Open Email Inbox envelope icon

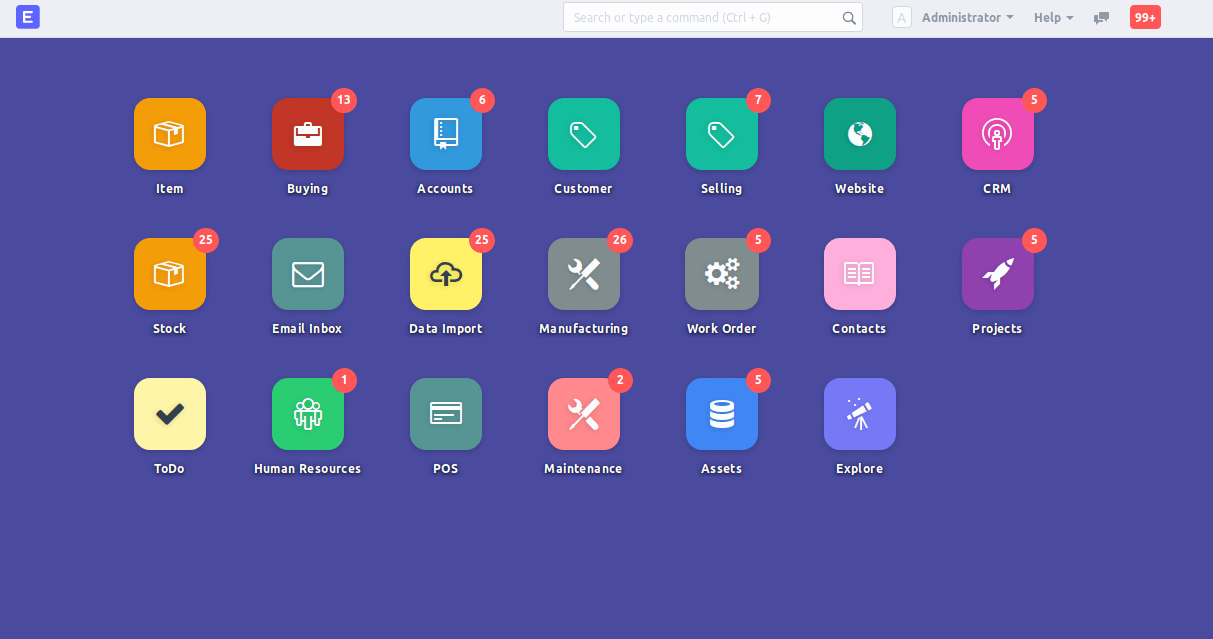[x=308, y=274]
